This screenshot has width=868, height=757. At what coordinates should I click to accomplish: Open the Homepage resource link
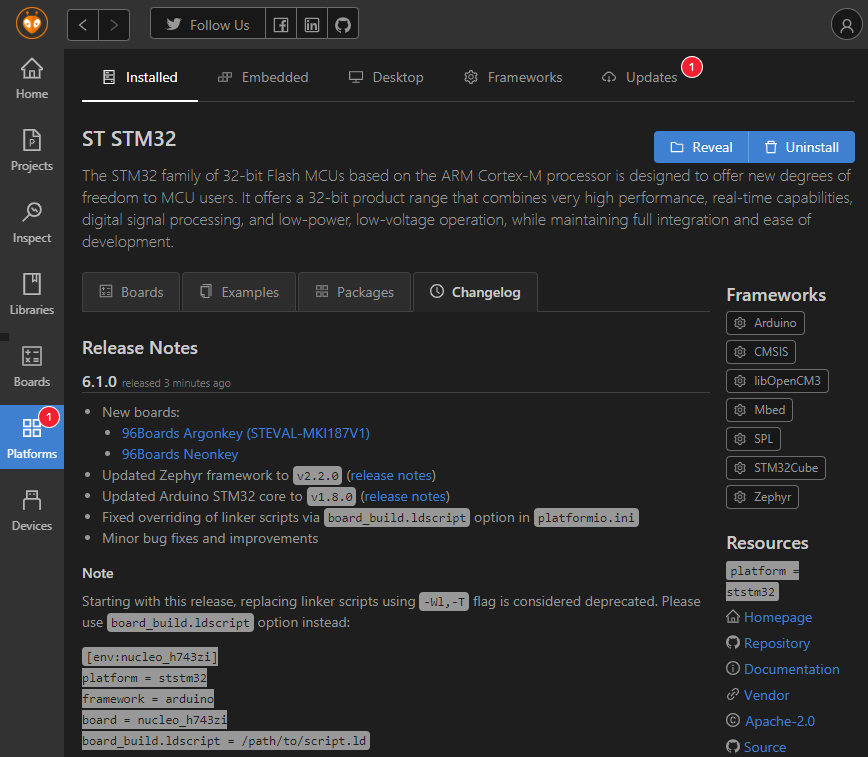[x=777, y=617]
